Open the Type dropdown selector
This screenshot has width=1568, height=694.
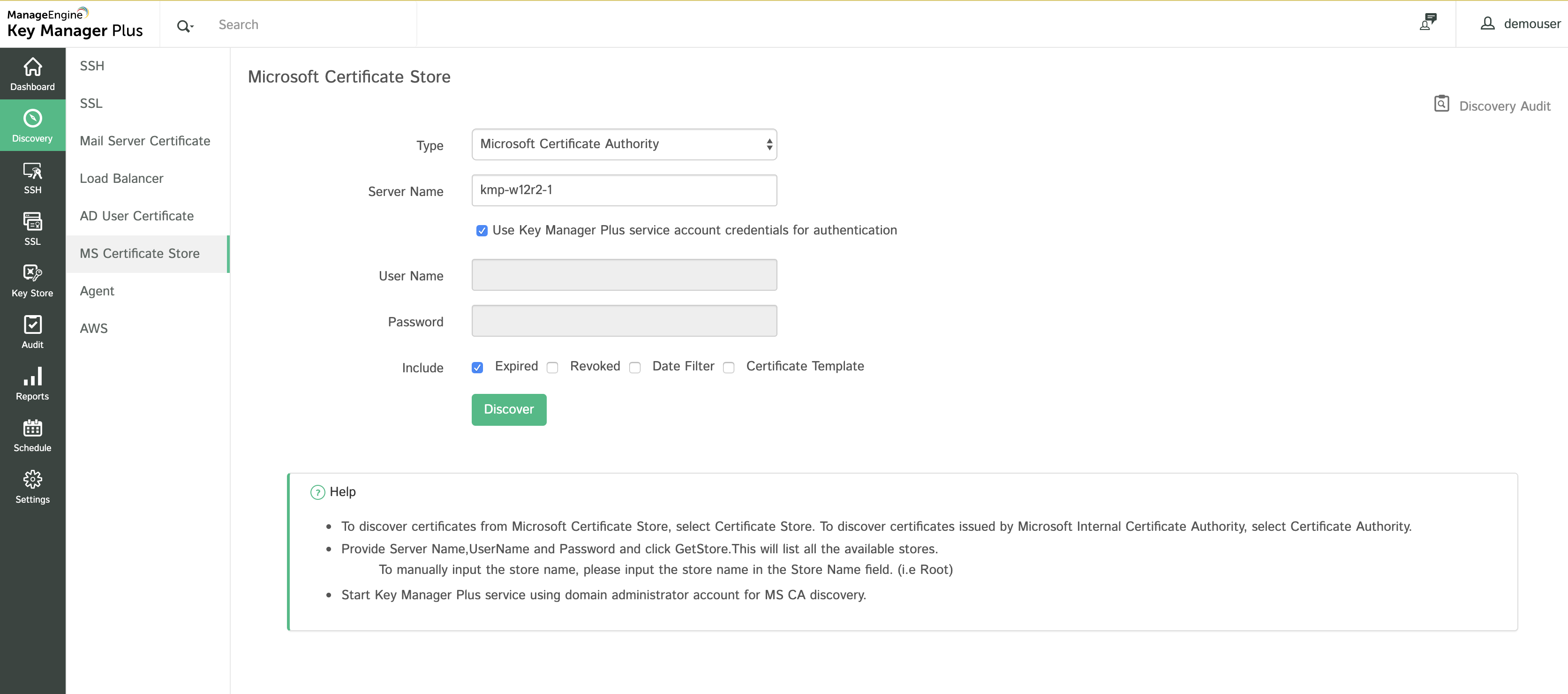[x=624, y=144]
